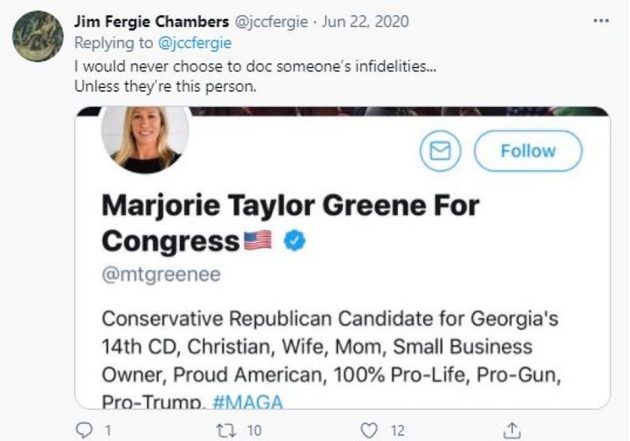Open the more options ellipsis menu

[x=601, y=19]
